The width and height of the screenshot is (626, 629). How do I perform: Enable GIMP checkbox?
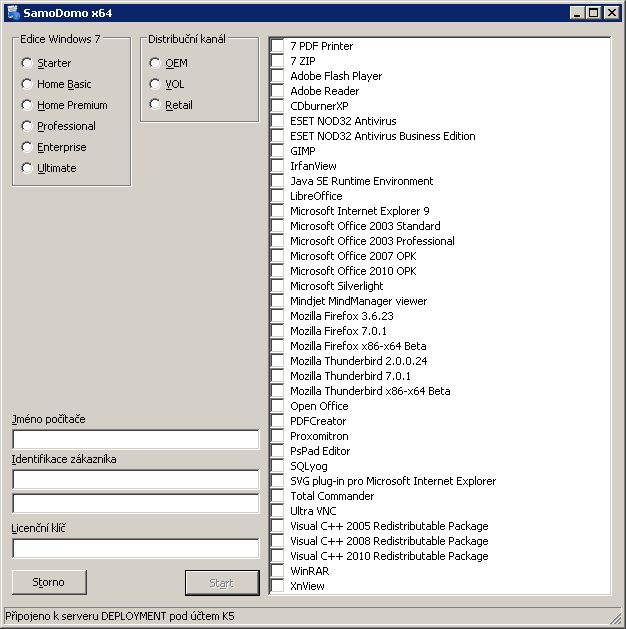(x=277, y=151)
